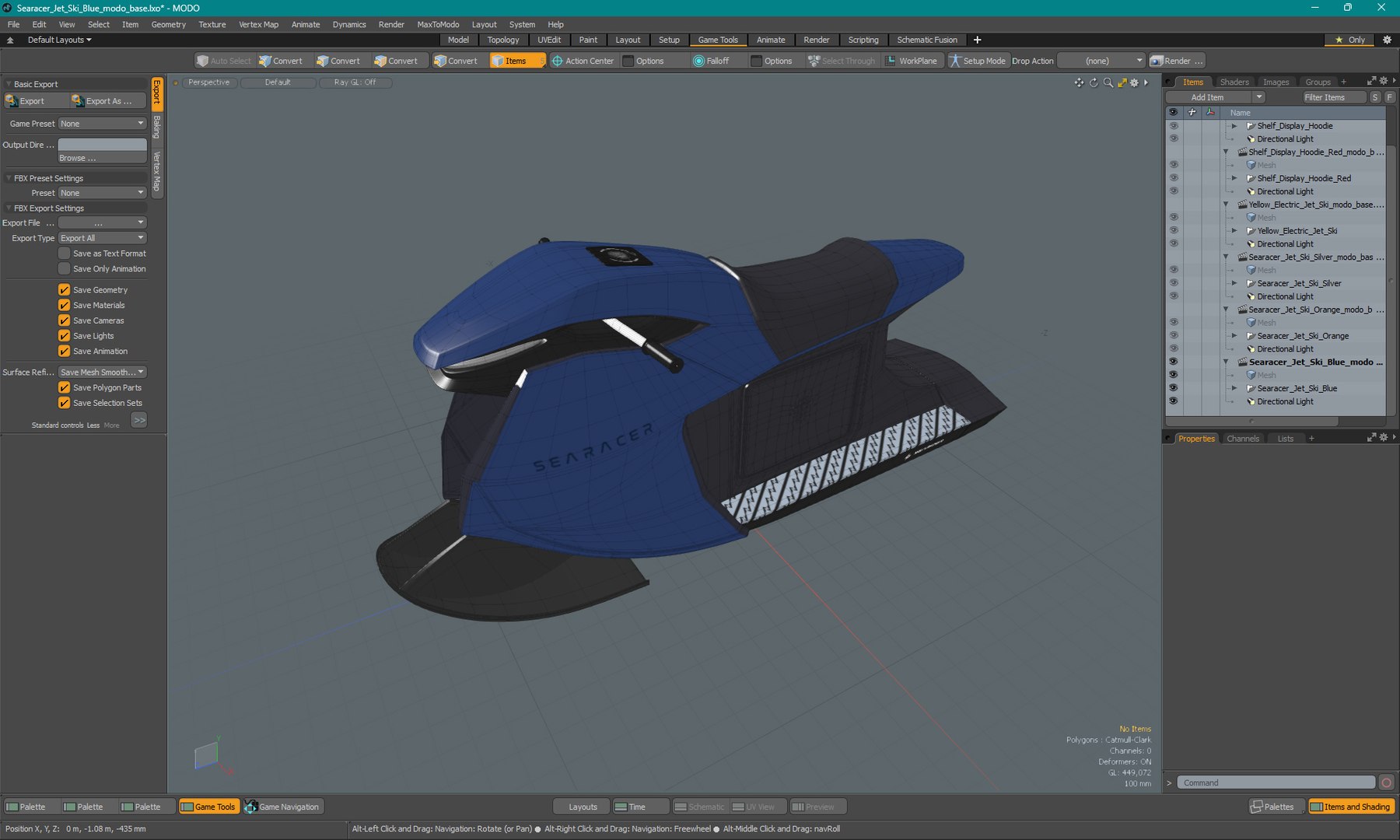This screenshot has height=840, width=1400.
Task: Activate the Setup Mode icon
Action: coord(955,61)
